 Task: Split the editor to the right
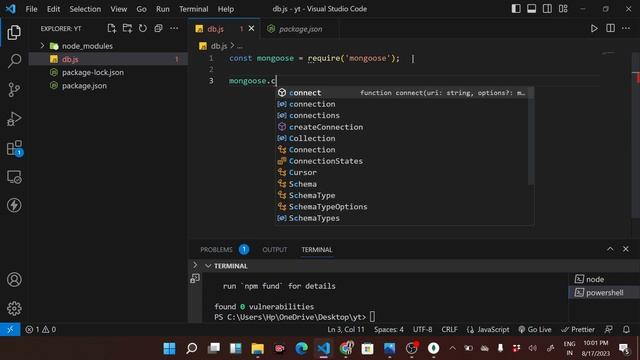610,28
